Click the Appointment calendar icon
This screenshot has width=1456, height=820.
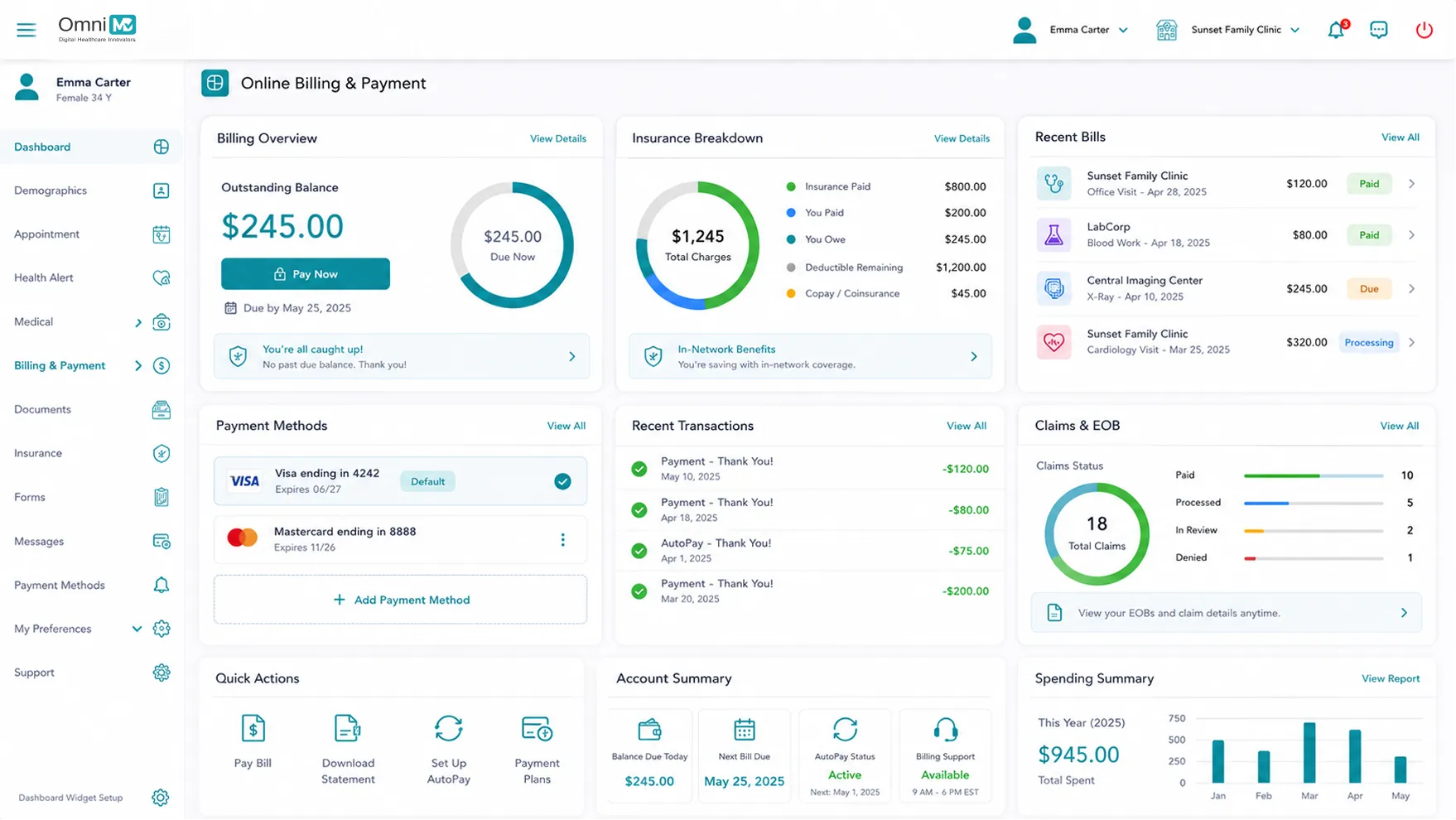click(162, 234)
